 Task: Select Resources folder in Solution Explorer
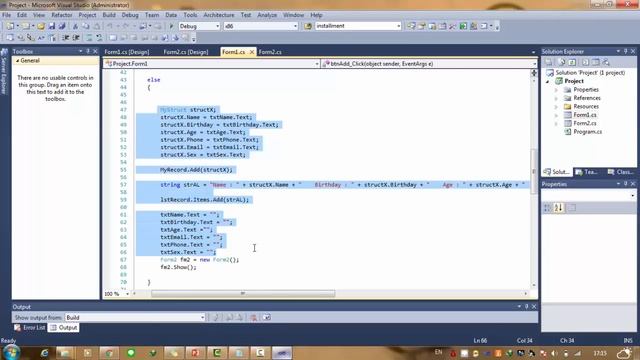click(x=586, y=107)
